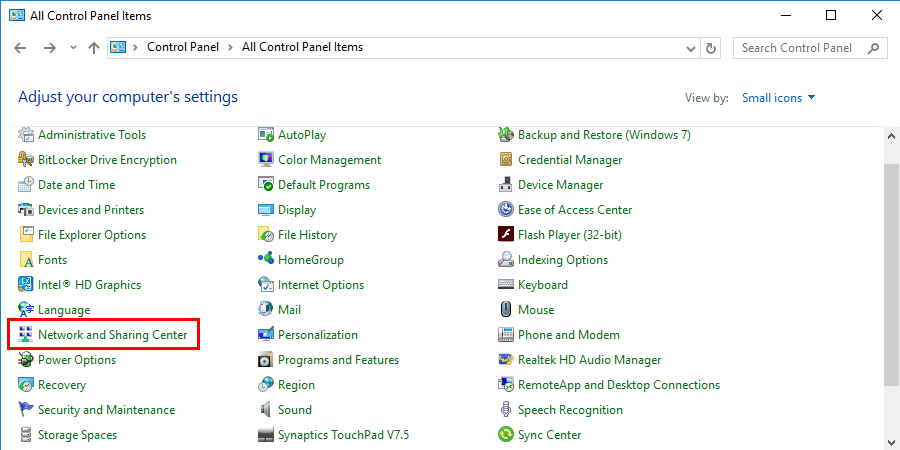Click the Flash Player icon
The height and width of the screenshot is (450, 900).
506,235
